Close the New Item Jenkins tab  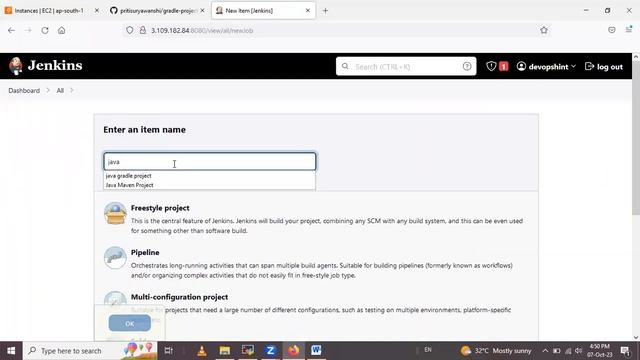pos(308,11)
